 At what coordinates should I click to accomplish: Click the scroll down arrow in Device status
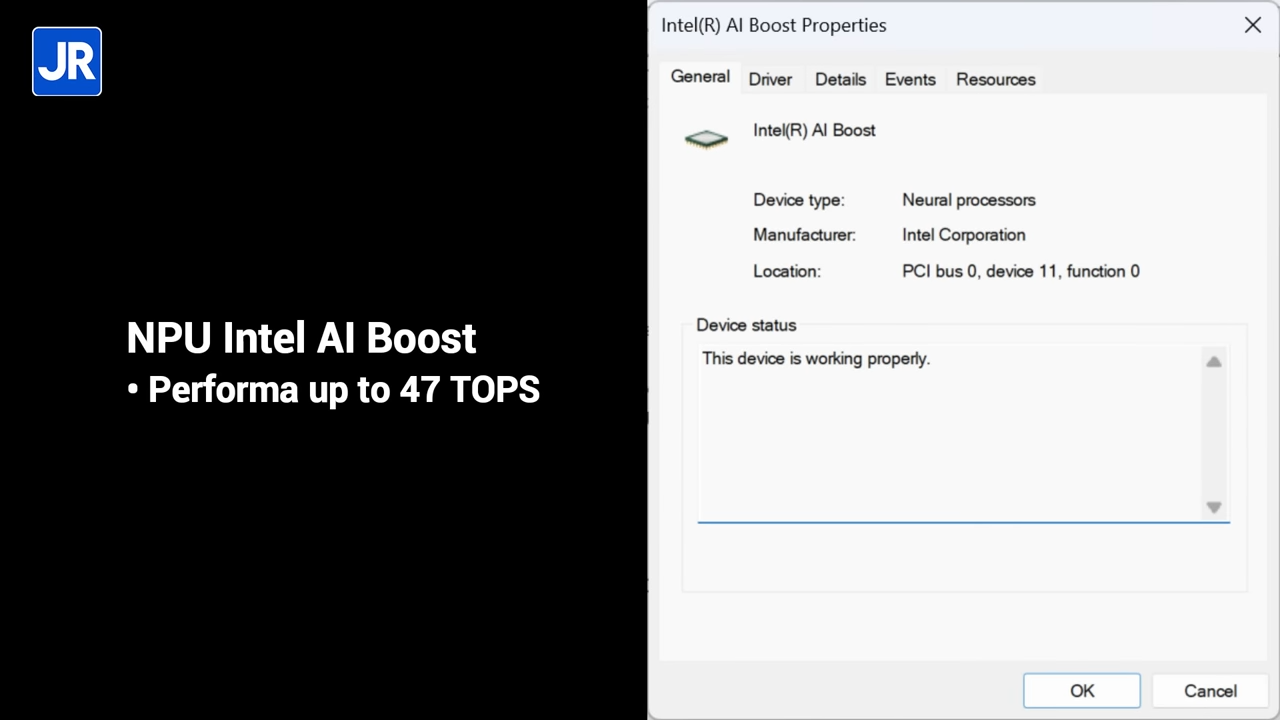[1213, 507]
